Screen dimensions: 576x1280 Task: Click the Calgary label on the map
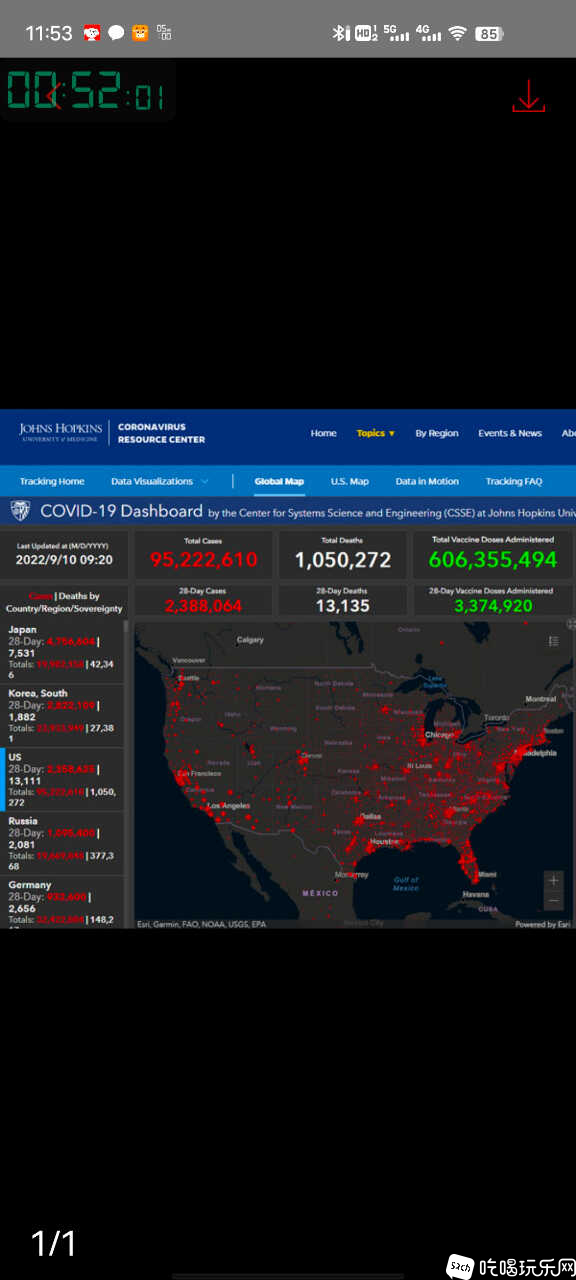click(x=250, y=639)
